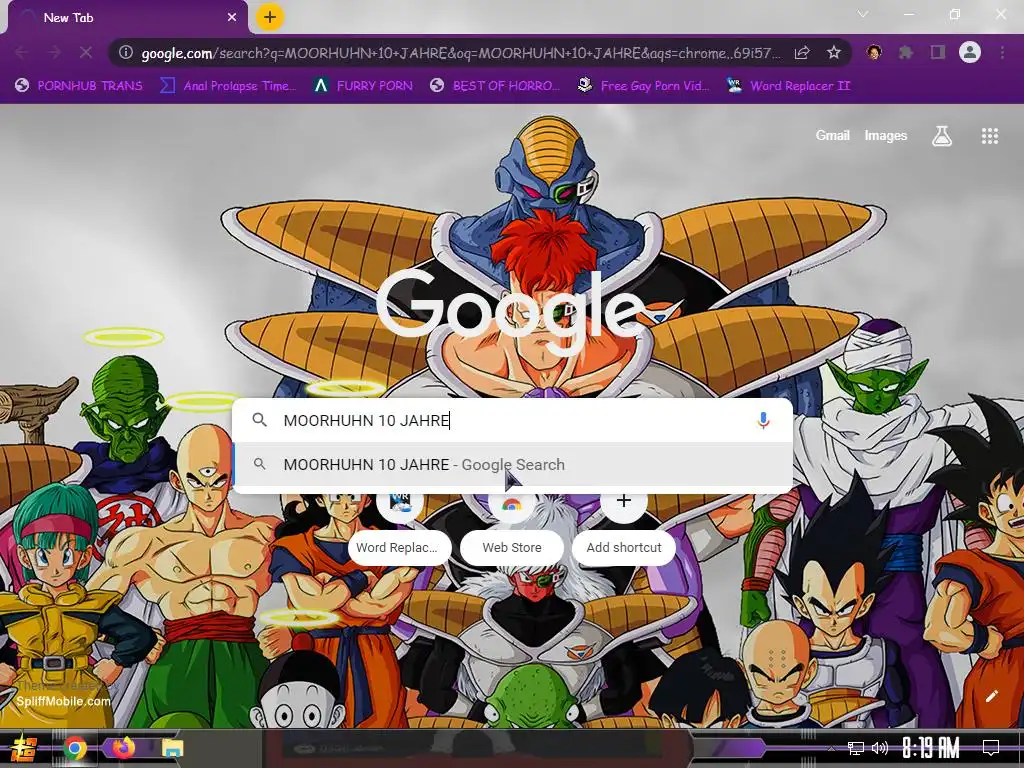Open Gmail link
Viewport: 1024px width, 768px height.
point(832,135)
